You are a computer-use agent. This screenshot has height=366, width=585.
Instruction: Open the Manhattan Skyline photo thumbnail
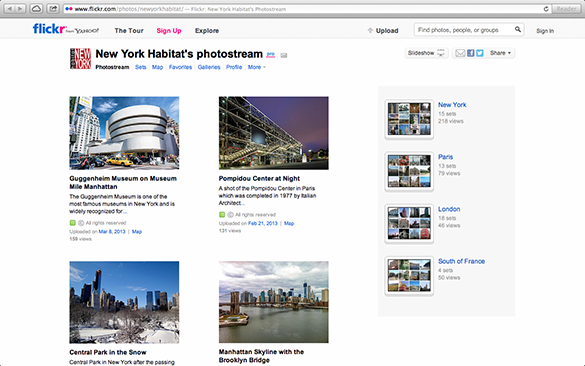273,302
